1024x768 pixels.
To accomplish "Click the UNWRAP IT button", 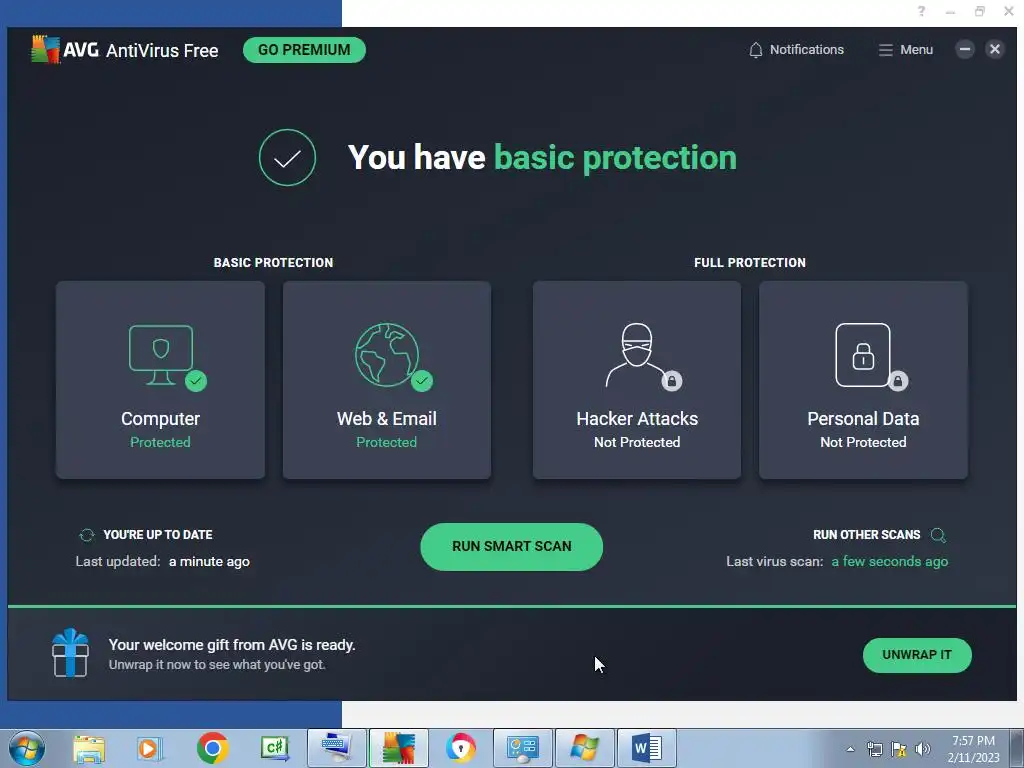I will coord(917,655).
